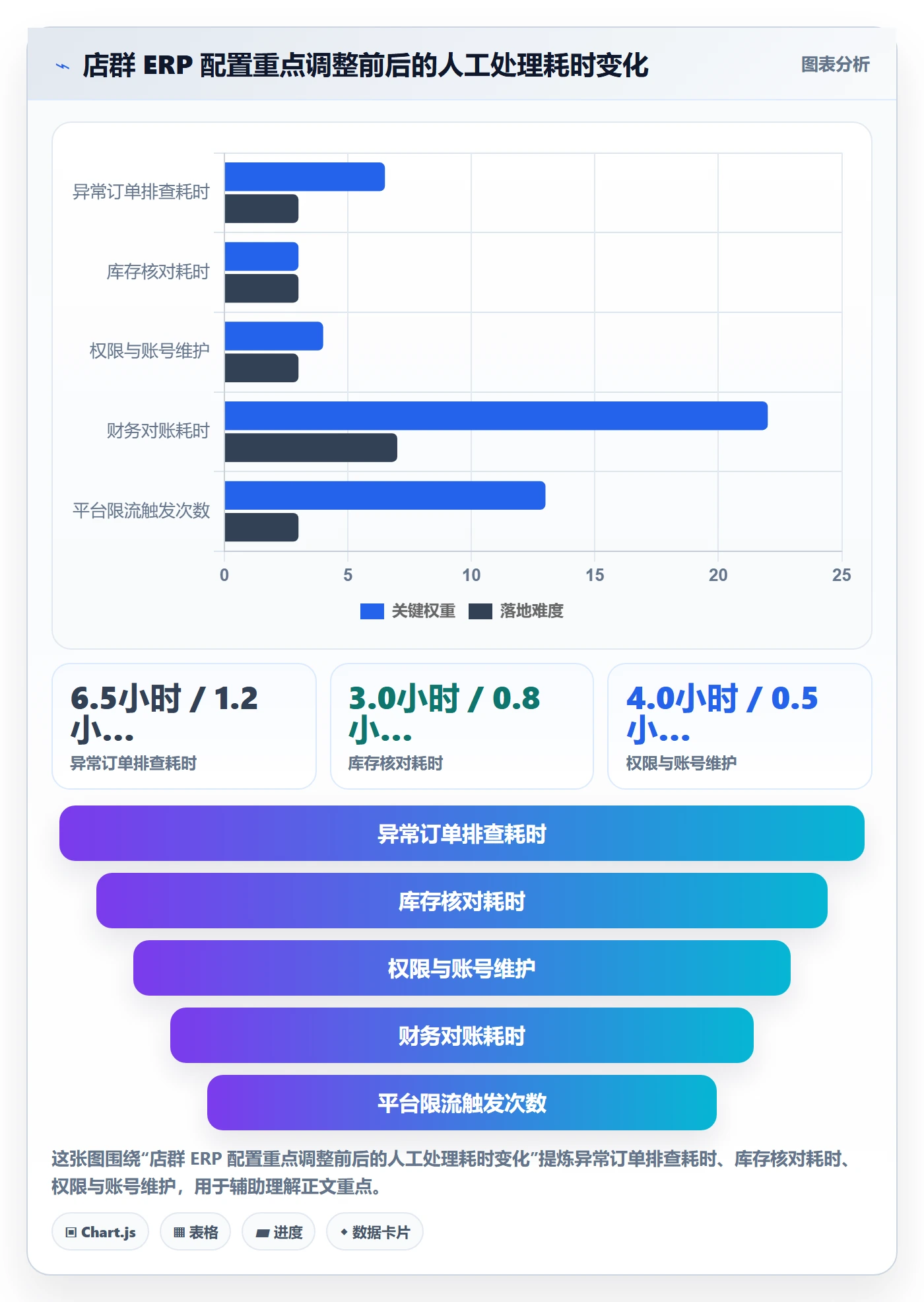Select the blue 库存核对耗时 chart bar
Image resolution: width=924 pixels, height=1302 pixels.
(261, 256)
